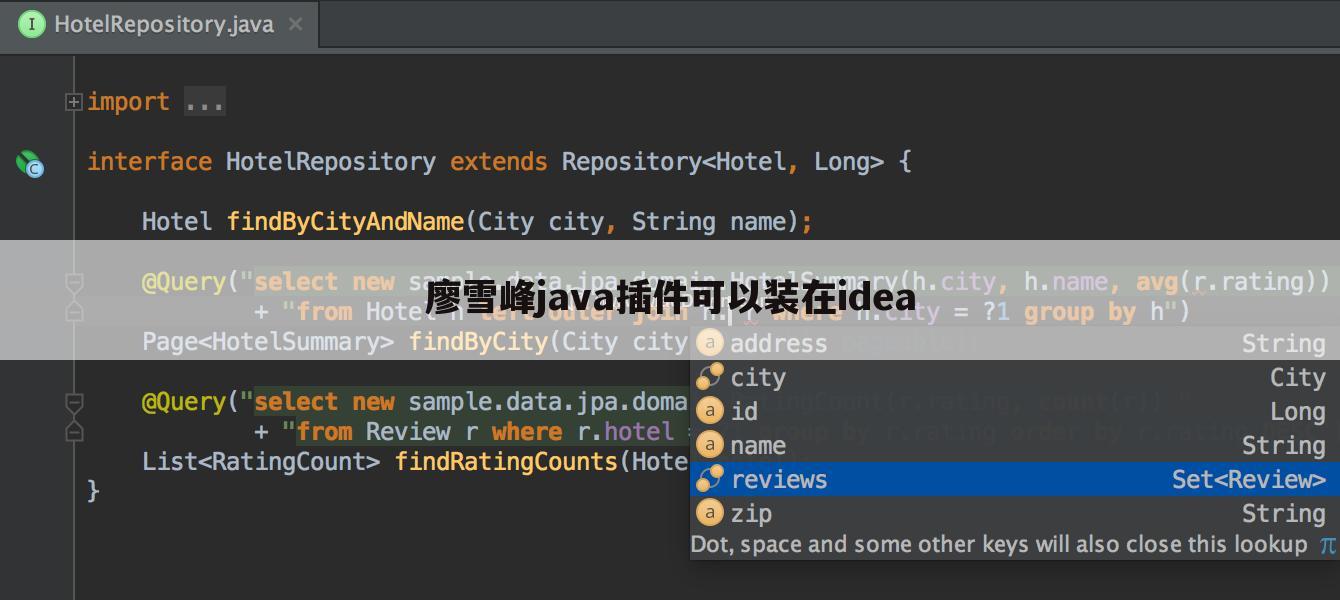Screen dimensions: 1340x600
Task: Click the interface icon on the HotelRepository.java tab
Action: (x=31, y=24)
